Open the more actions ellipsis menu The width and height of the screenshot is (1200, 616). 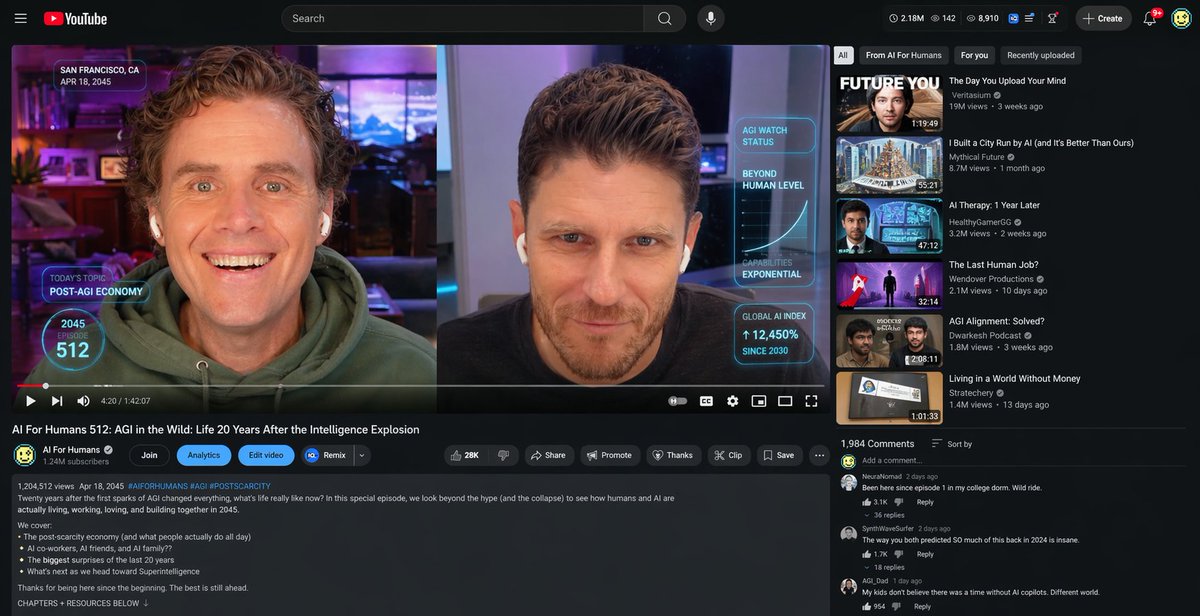pos(820,455)
